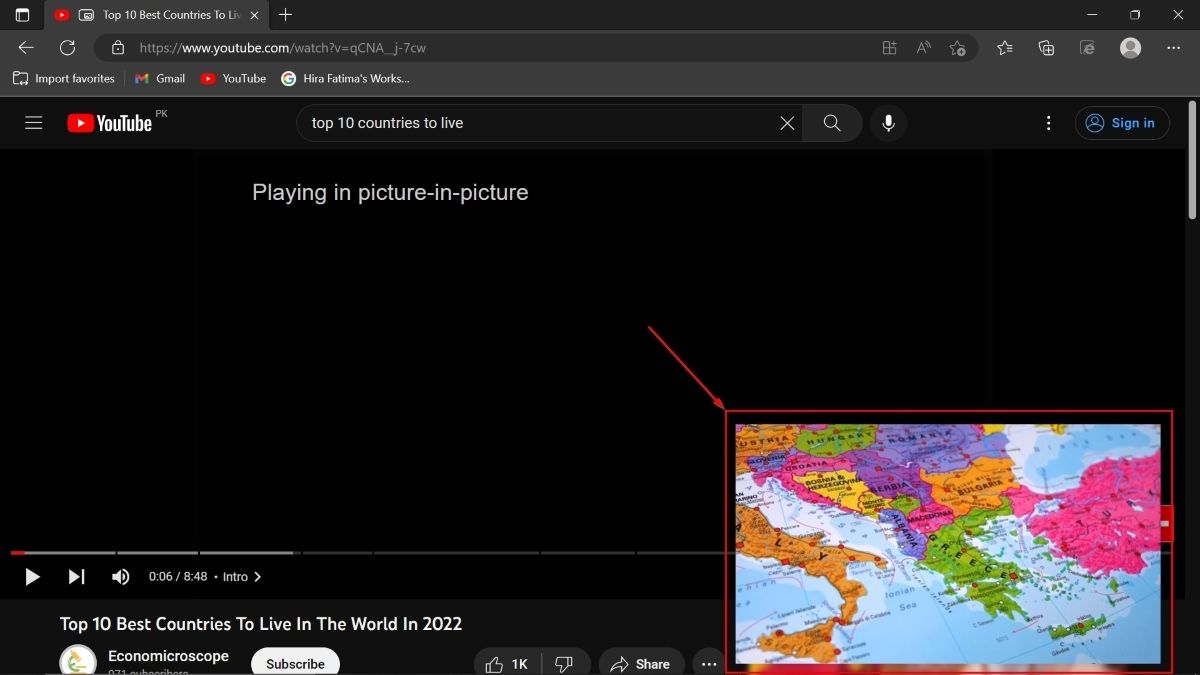Open the Edge settings menu

tap(1173, 47)
